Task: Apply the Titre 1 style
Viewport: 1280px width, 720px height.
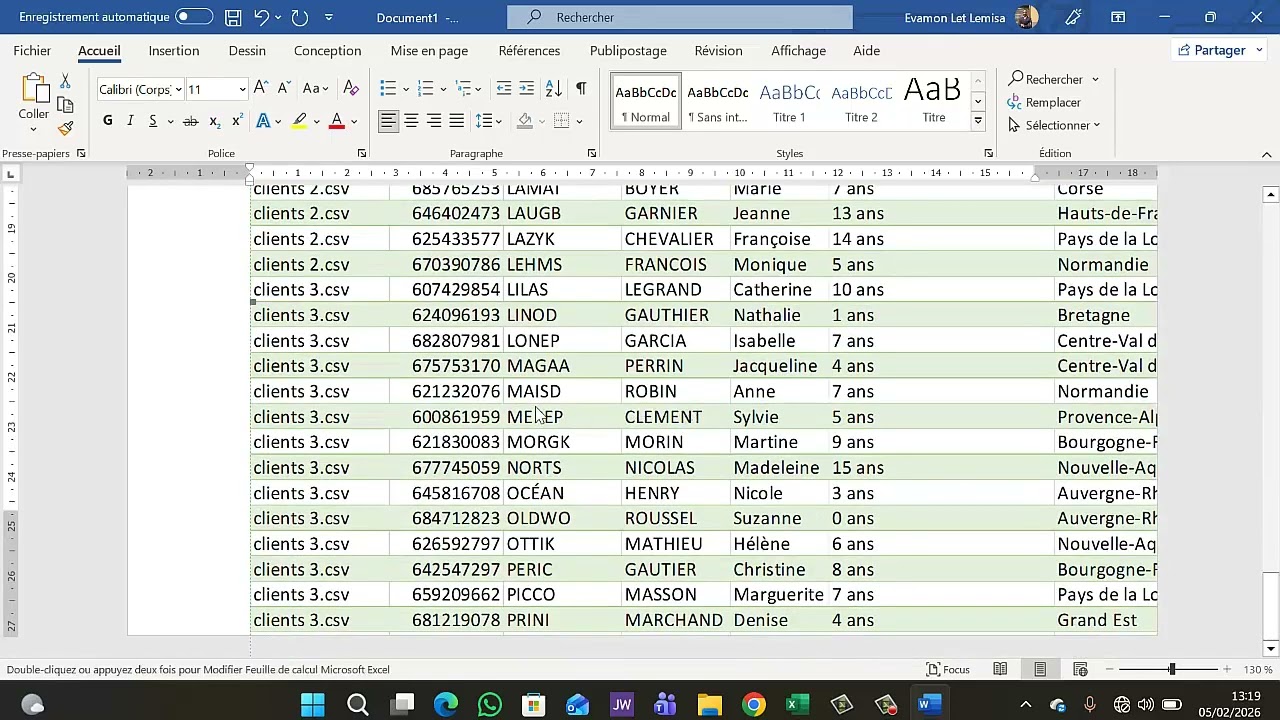Action: tap(789, 102)
